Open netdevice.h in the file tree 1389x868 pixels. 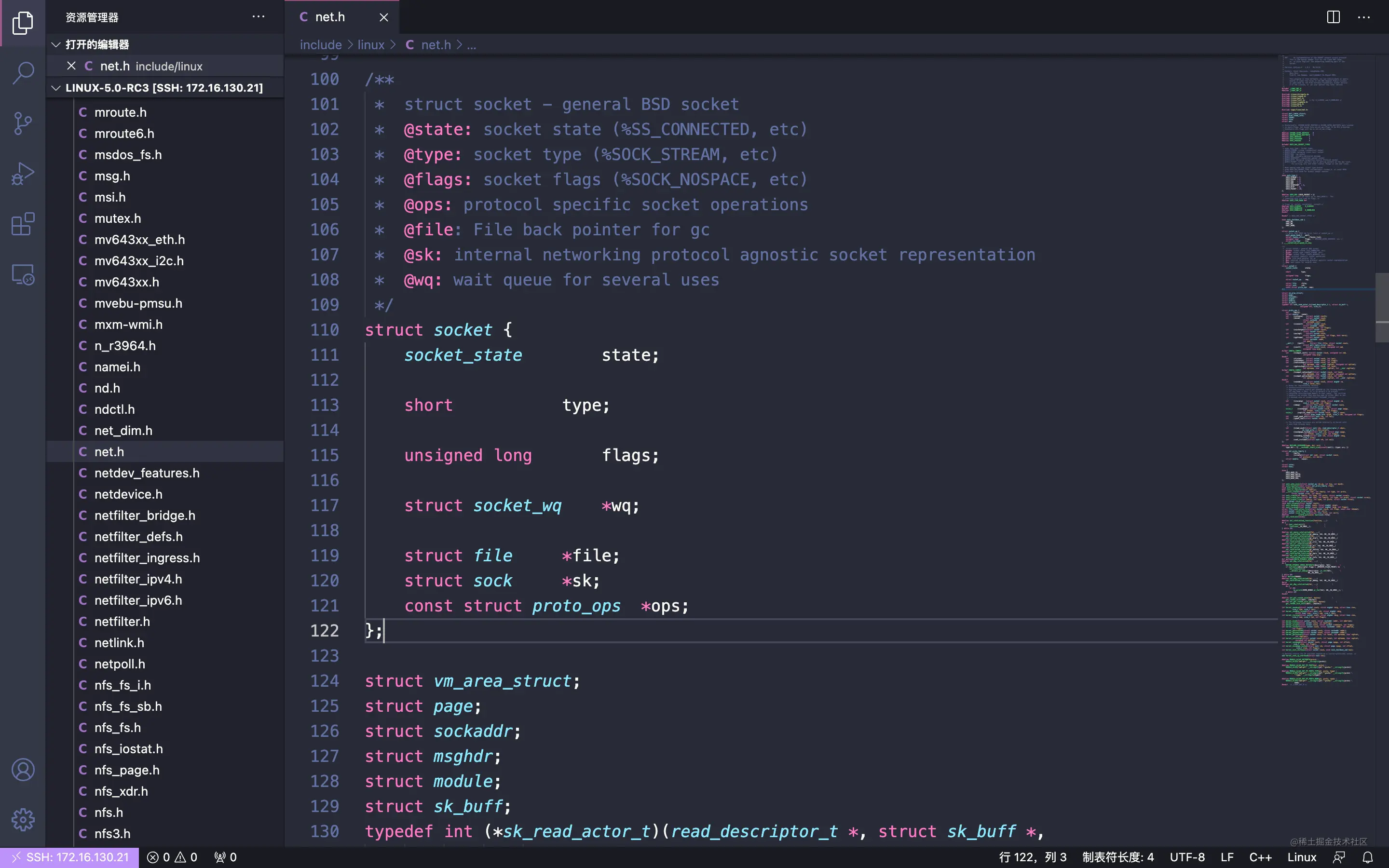pos(129,494)
